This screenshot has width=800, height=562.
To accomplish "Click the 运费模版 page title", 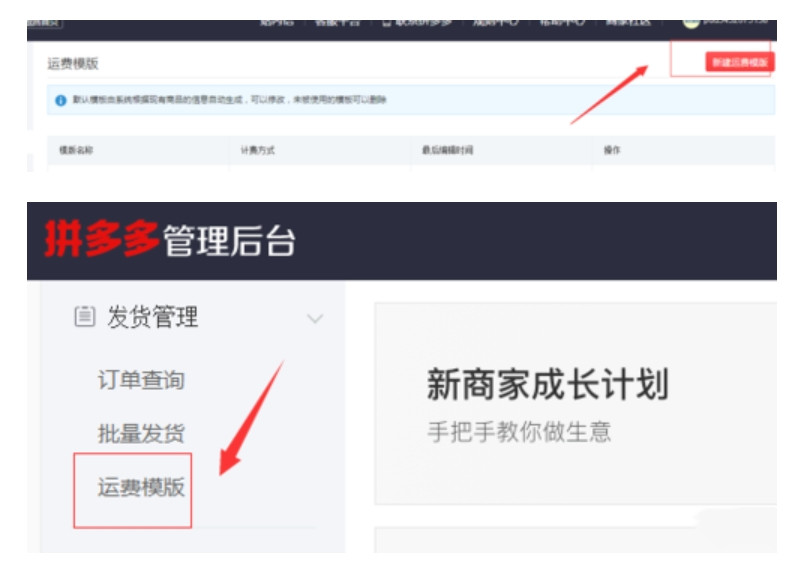I will [x=73, y=64].
